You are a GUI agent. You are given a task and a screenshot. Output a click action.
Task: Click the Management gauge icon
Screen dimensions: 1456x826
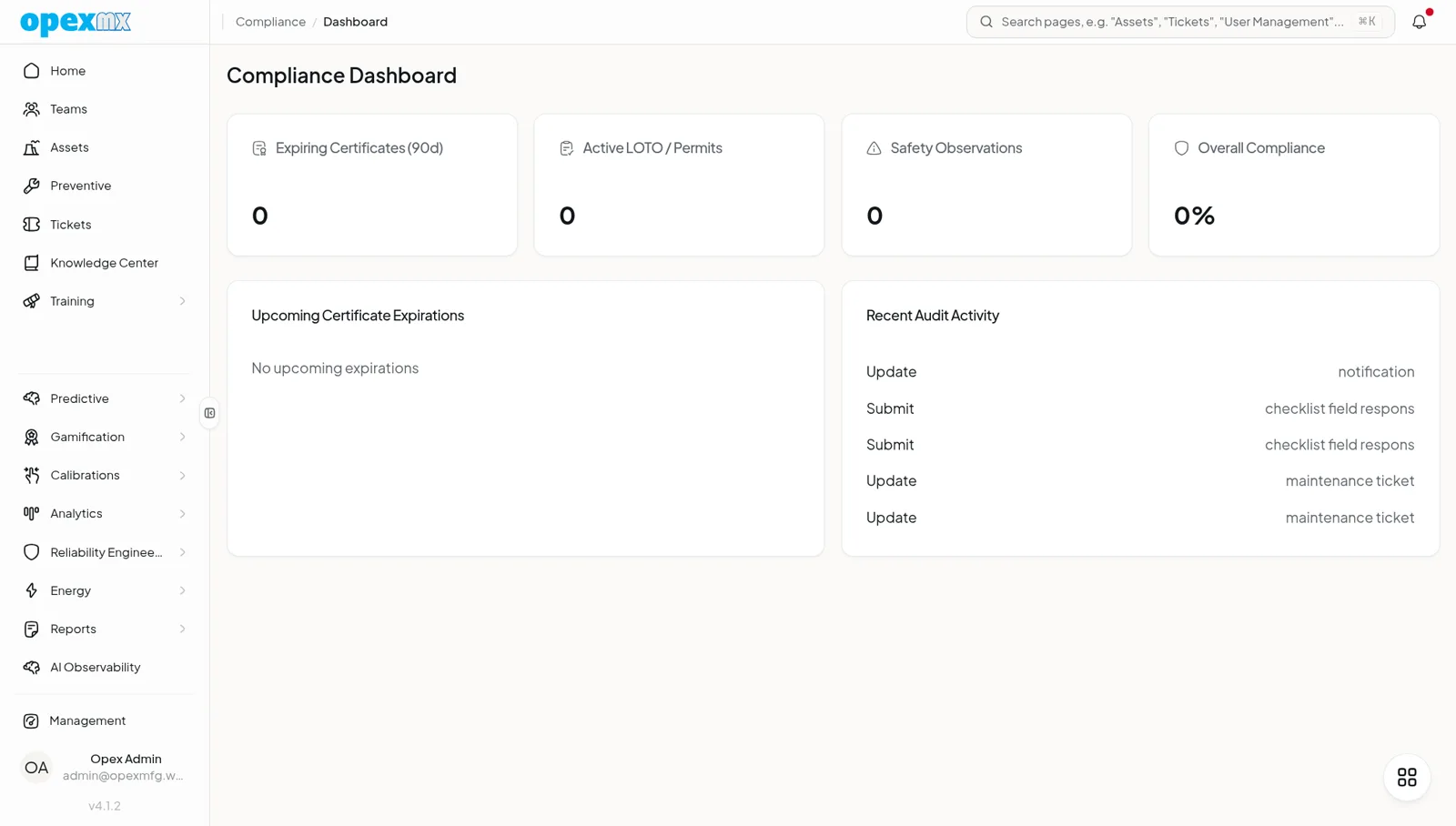point(31,720)
